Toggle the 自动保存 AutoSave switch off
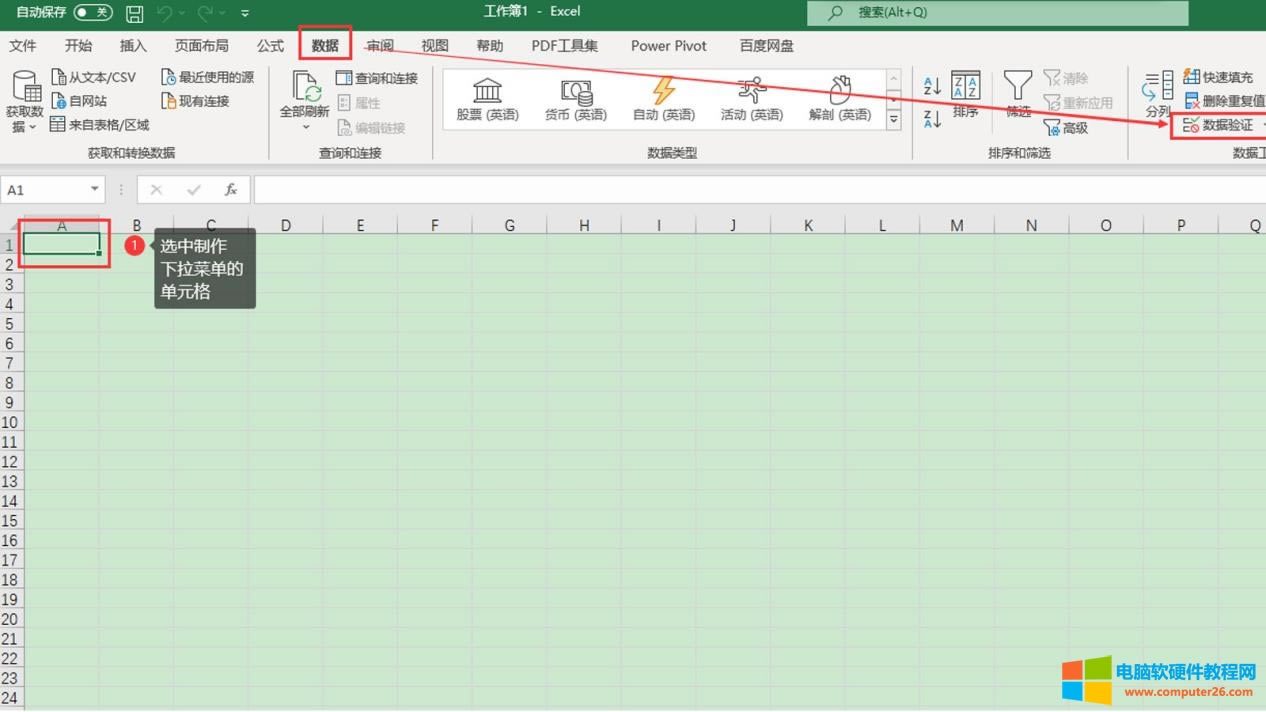The image size is (1266, 712). (93, 12)
